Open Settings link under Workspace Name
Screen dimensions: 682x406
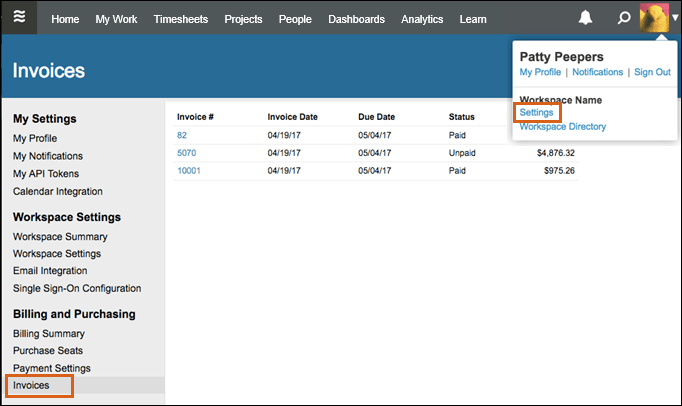(537, 112)
